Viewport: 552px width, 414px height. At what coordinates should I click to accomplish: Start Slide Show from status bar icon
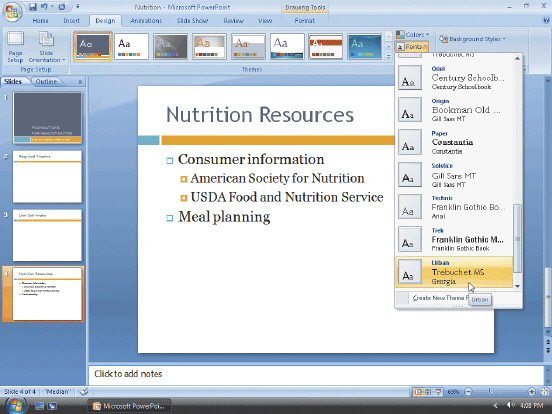coord(438,391)
